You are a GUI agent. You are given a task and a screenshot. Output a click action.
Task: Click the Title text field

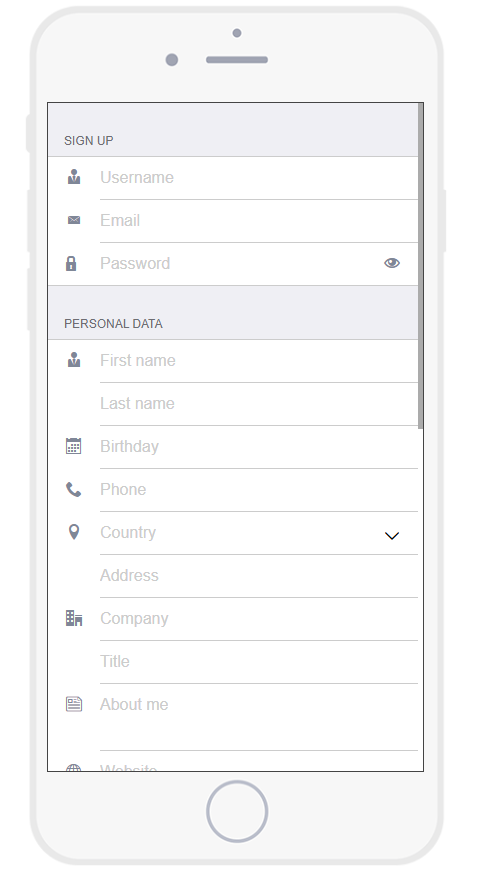[259, 662]
